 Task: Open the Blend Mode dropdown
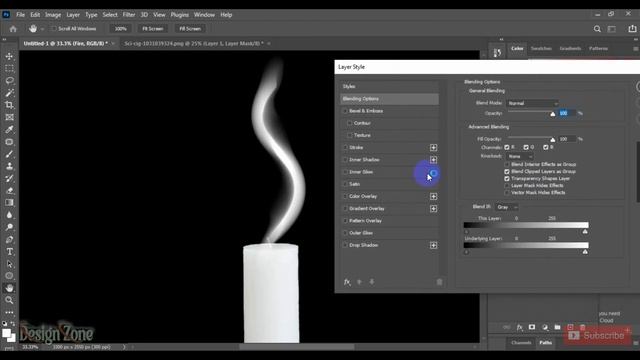click(x=532, y=103)
